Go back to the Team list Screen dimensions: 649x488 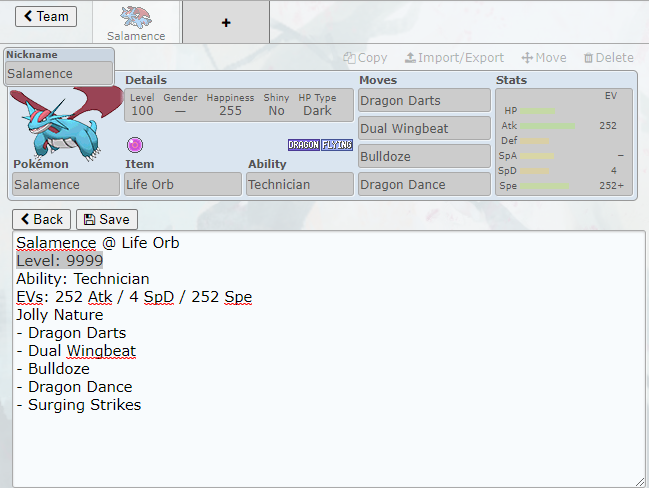46,17
